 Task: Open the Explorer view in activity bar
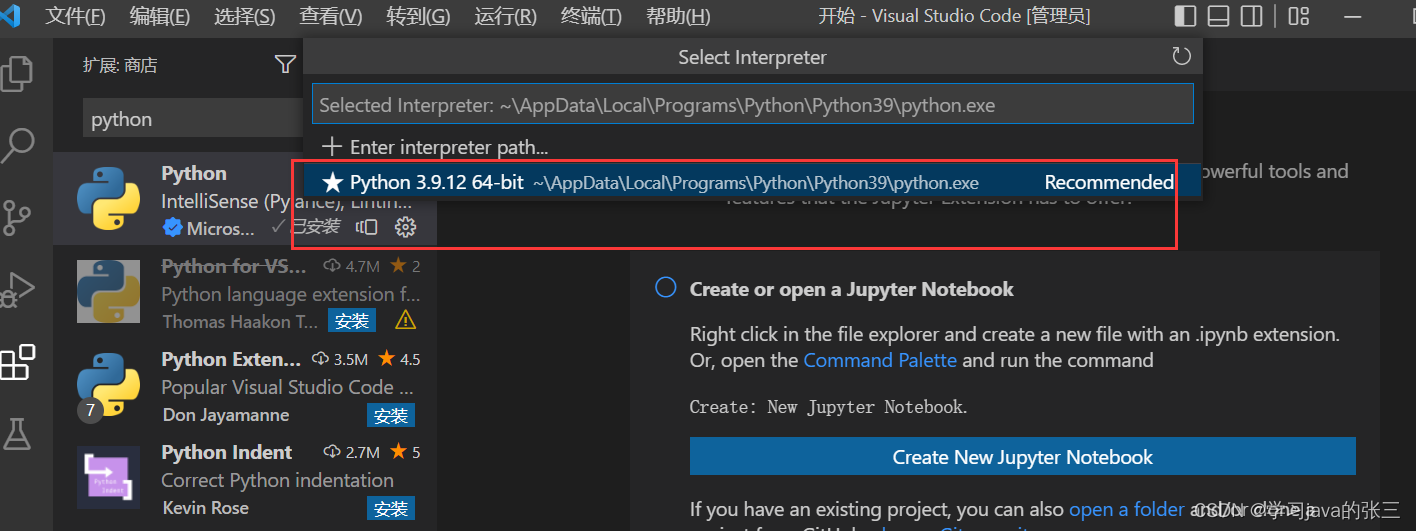18,74
